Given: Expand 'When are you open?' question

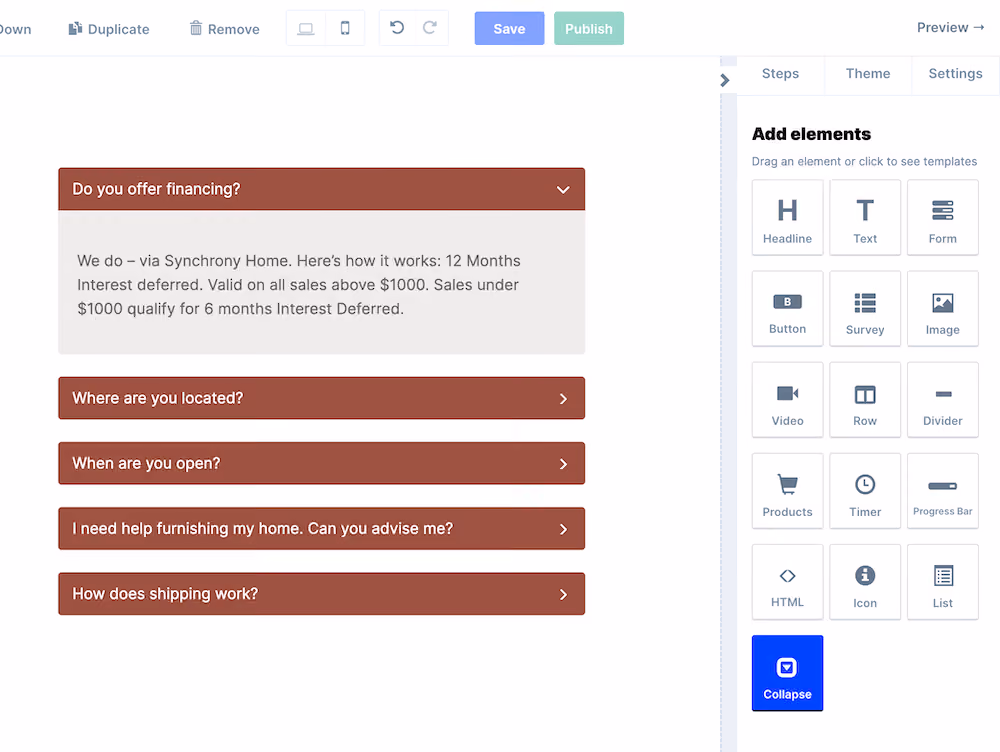Looking at the screenshot, I should tap(321, 463).
